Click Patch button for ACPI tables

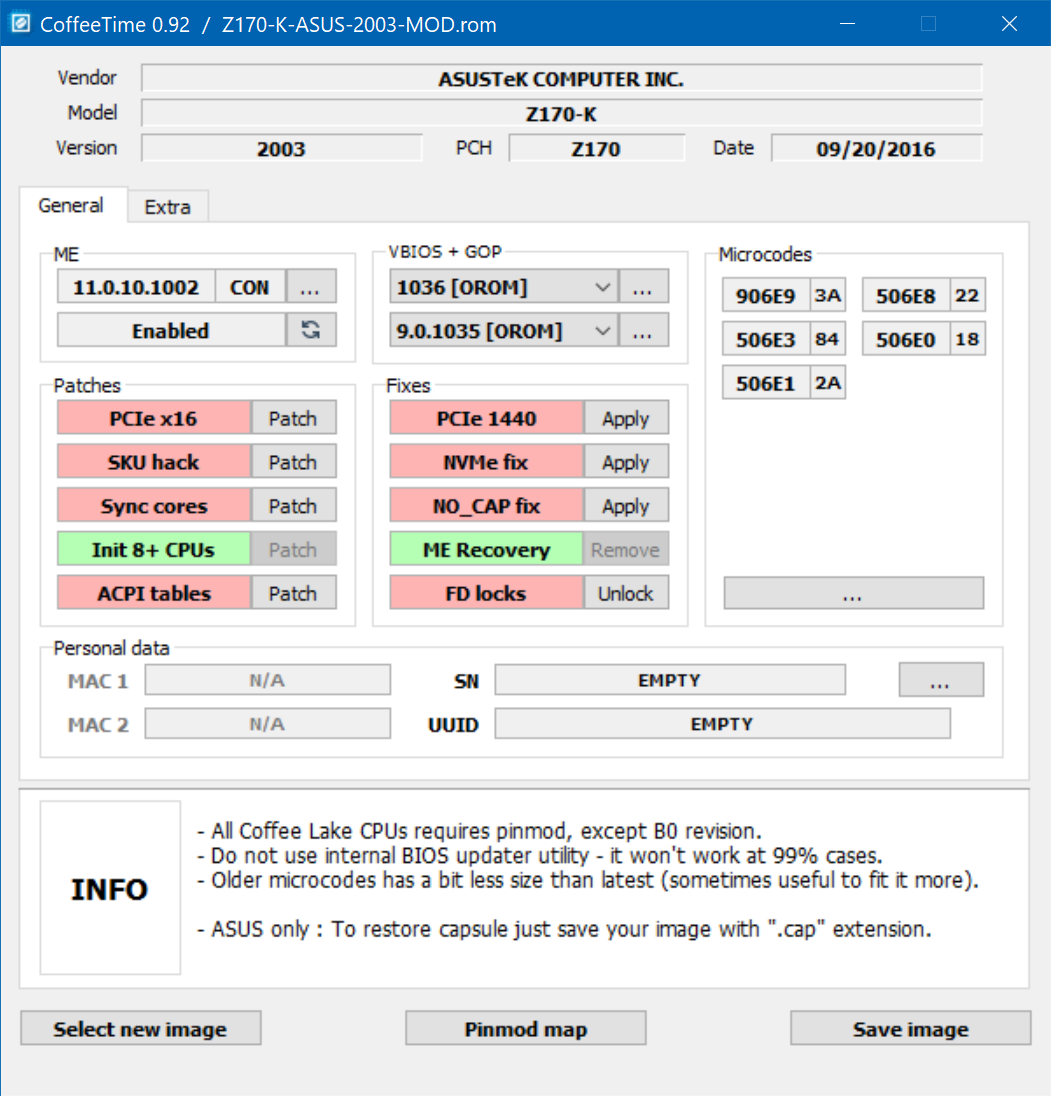pos(293,593)
